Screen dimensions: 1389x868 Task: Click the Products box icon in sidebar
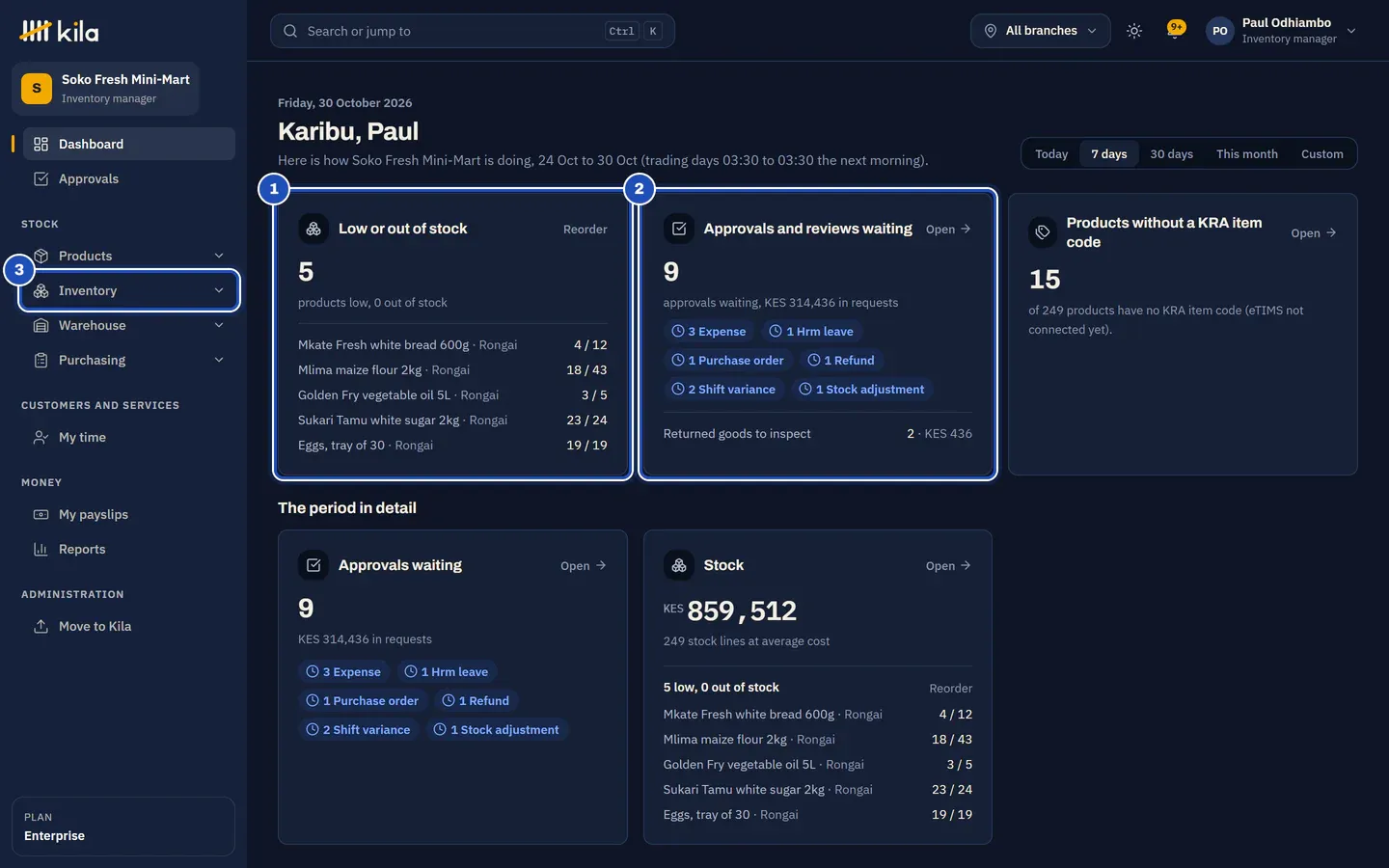[41, 256]
